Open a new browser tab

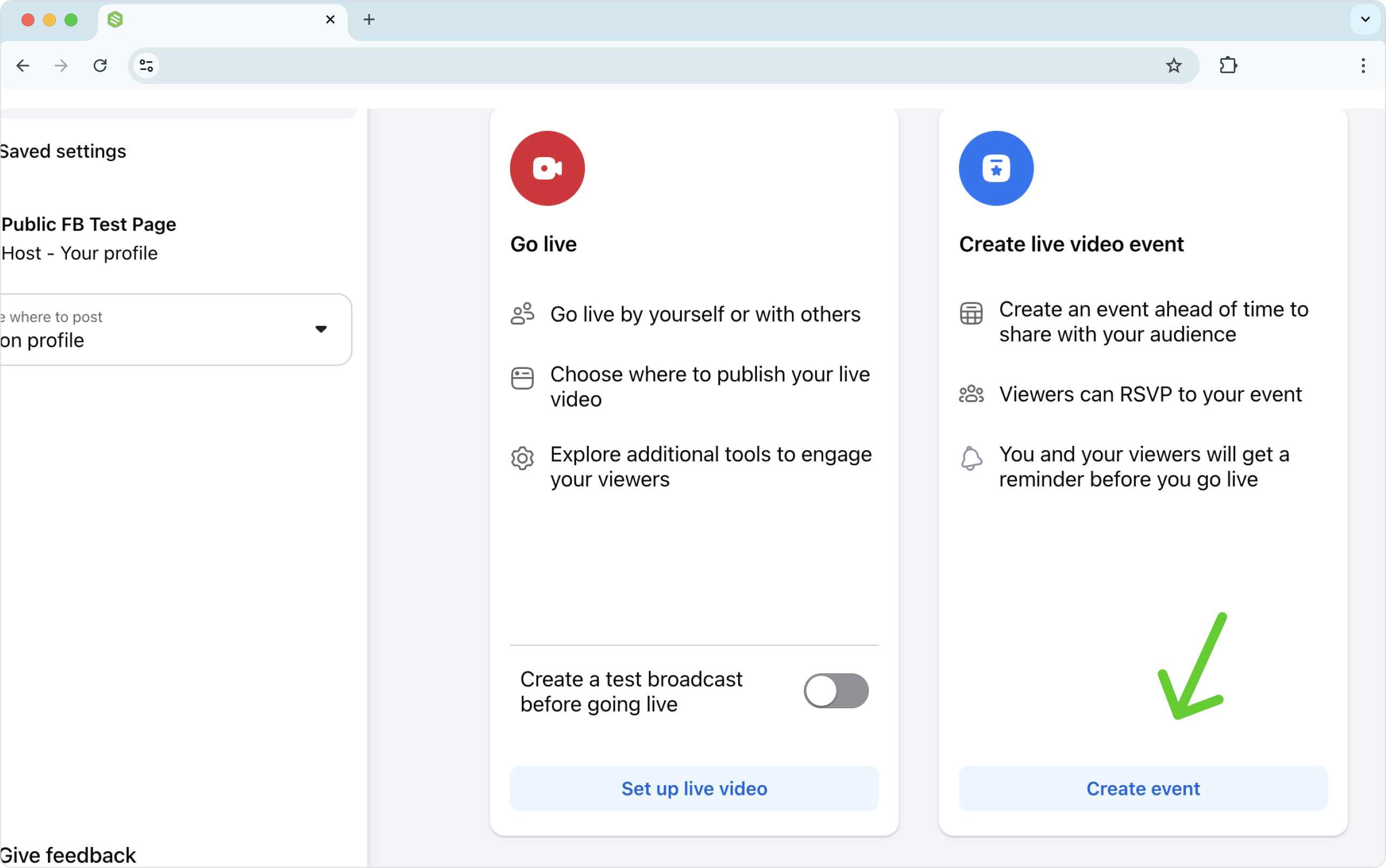click(369, 19)
